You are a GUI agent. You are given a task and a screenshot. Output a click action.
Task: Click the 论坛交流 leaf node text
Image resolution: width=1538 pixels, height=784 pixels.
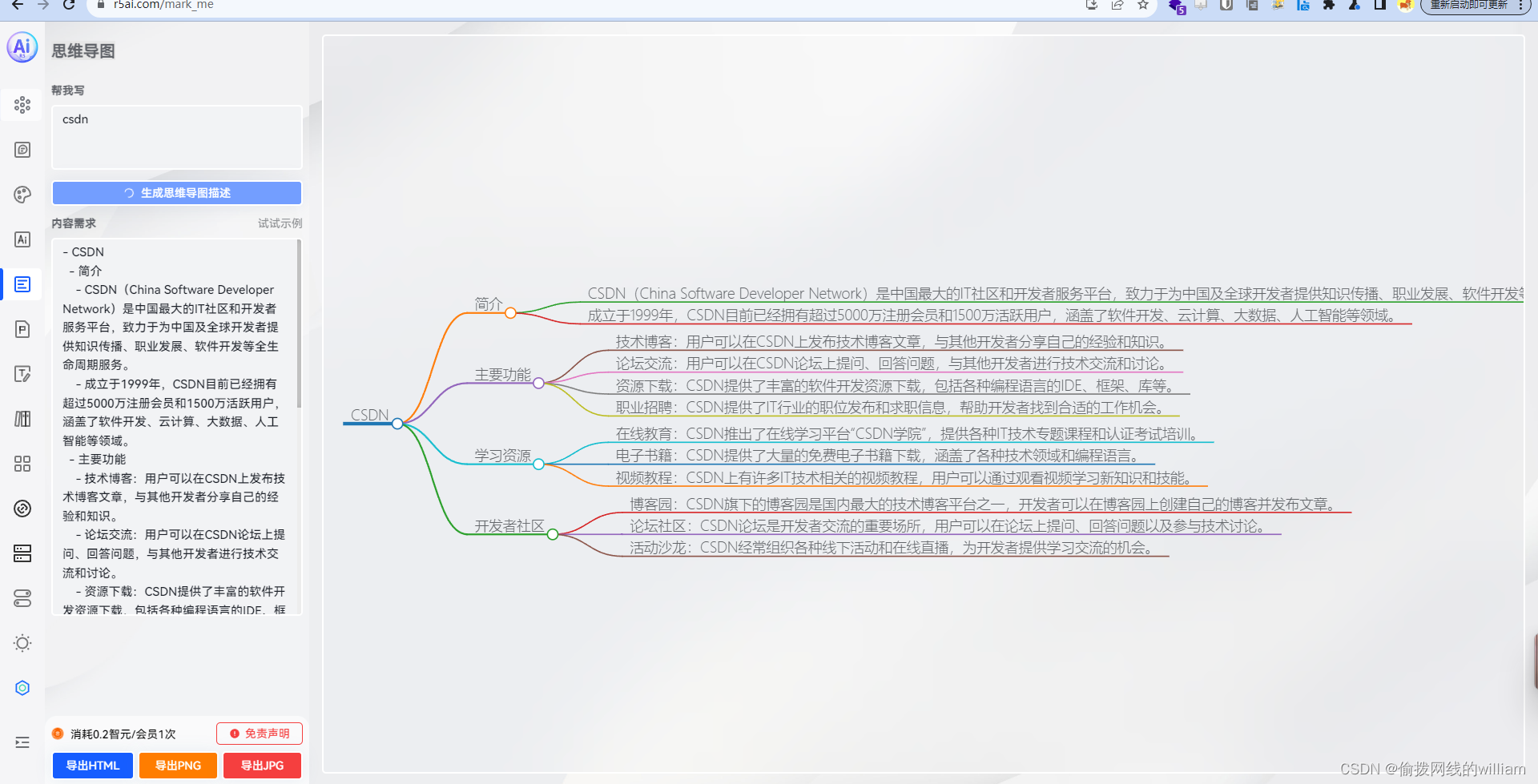point(892,364)
